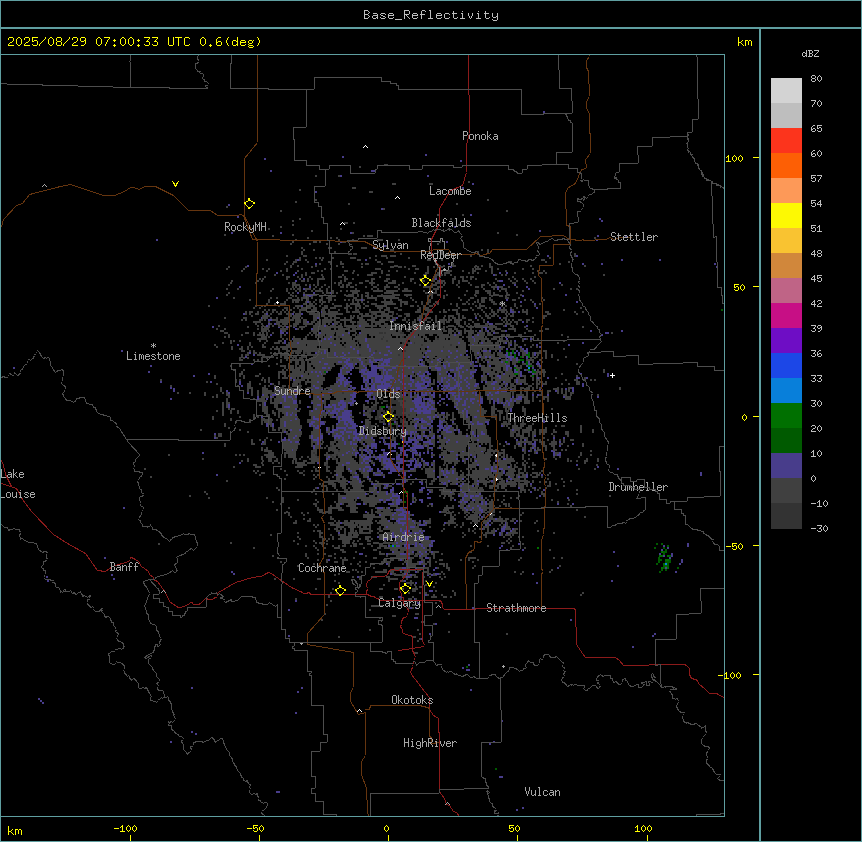
Task: Click the 45 value on dBZ legend
Action: 816,279
